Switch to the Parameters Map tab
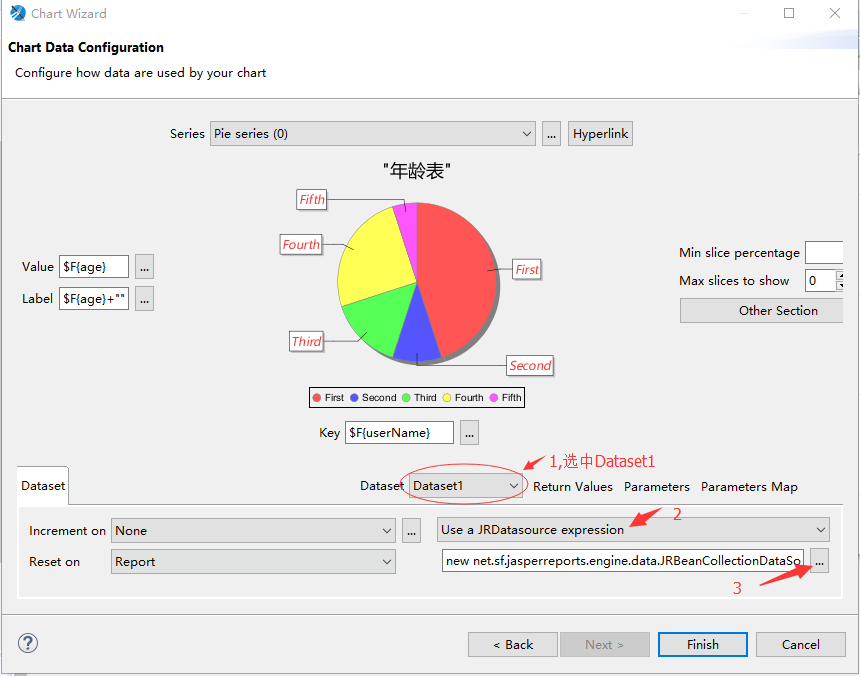 pos(749,487)
